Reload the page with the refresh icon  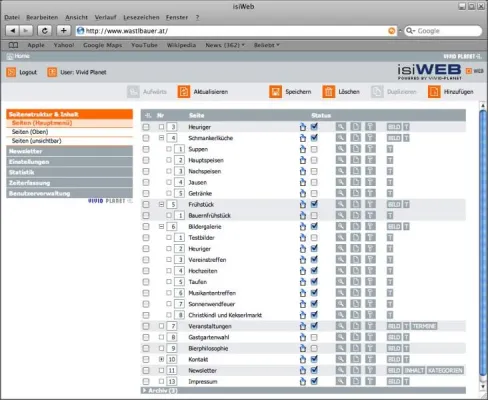pyautogui.click(x=44, y=31)
